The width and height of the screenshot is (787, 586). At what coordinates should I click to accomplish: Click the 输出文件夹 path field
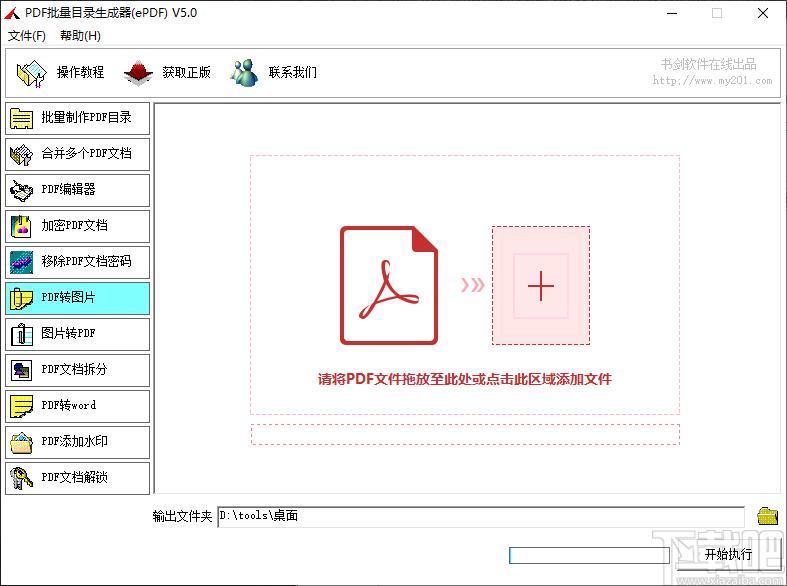coord(480,516)
